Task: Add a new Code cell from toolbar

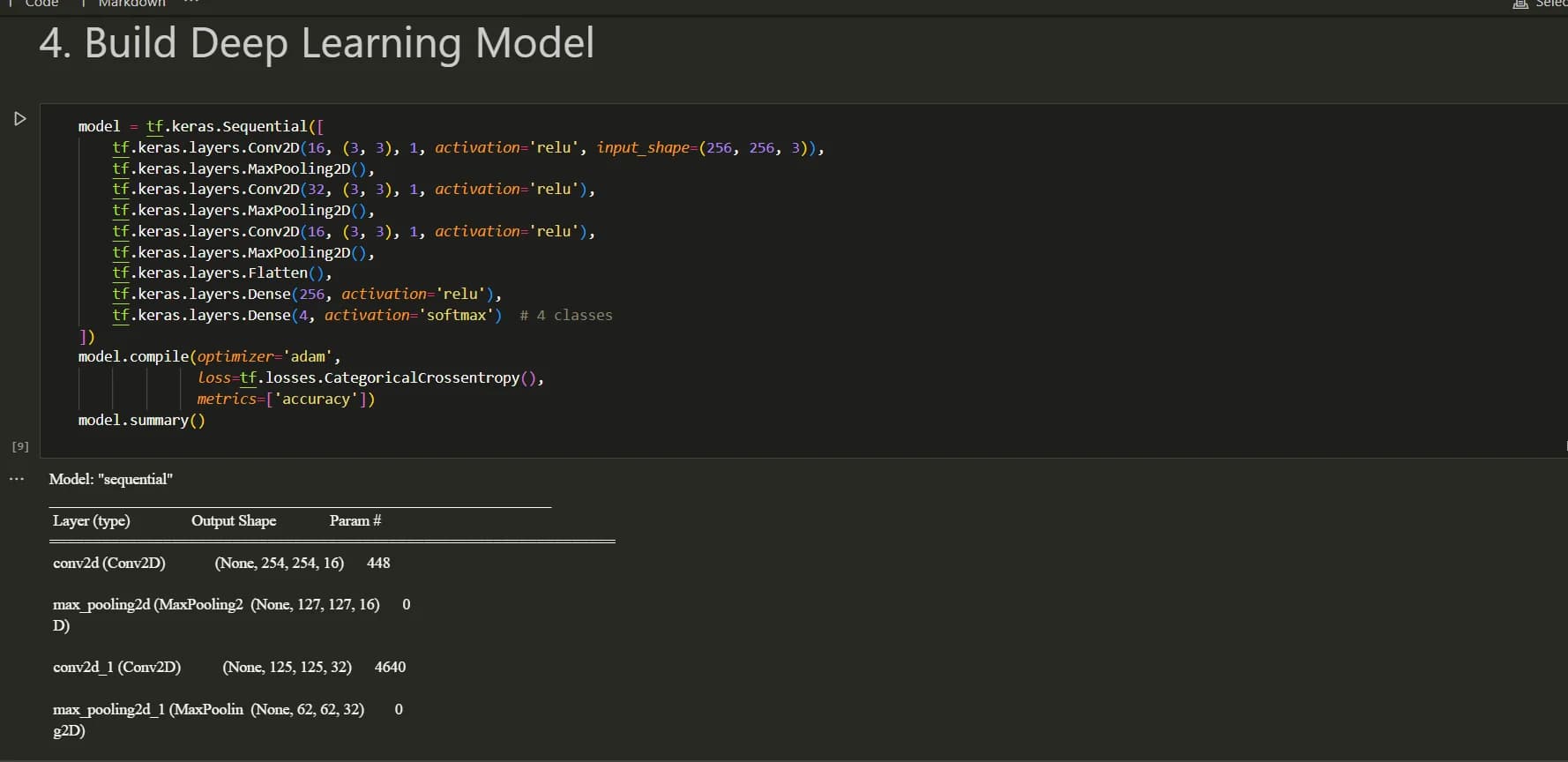Action: coord(34,4)
